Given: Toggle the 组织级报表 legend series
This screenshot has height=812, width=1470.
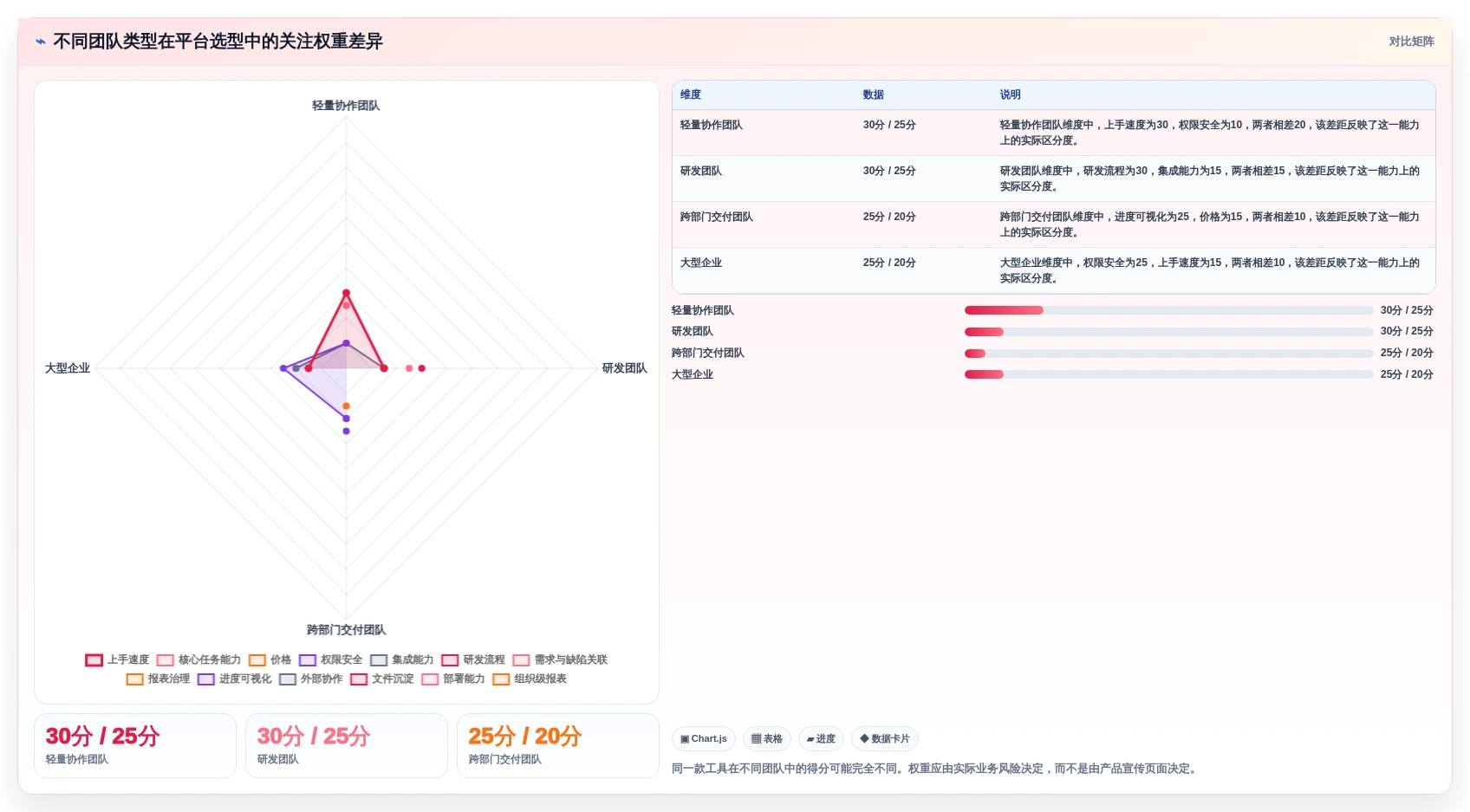Looking at the screenshot, I should point(529,679).
